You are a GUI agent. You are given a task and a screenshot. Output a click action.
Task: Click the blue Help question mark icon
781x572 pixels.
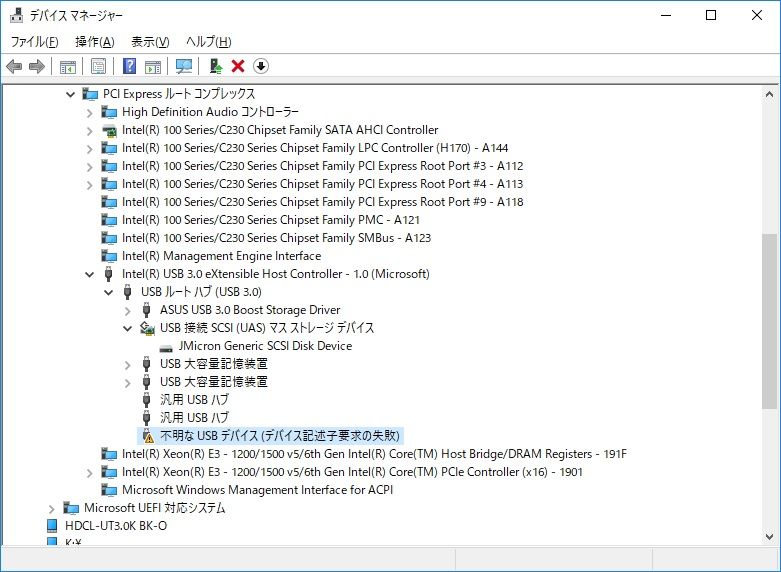point(130,66)
